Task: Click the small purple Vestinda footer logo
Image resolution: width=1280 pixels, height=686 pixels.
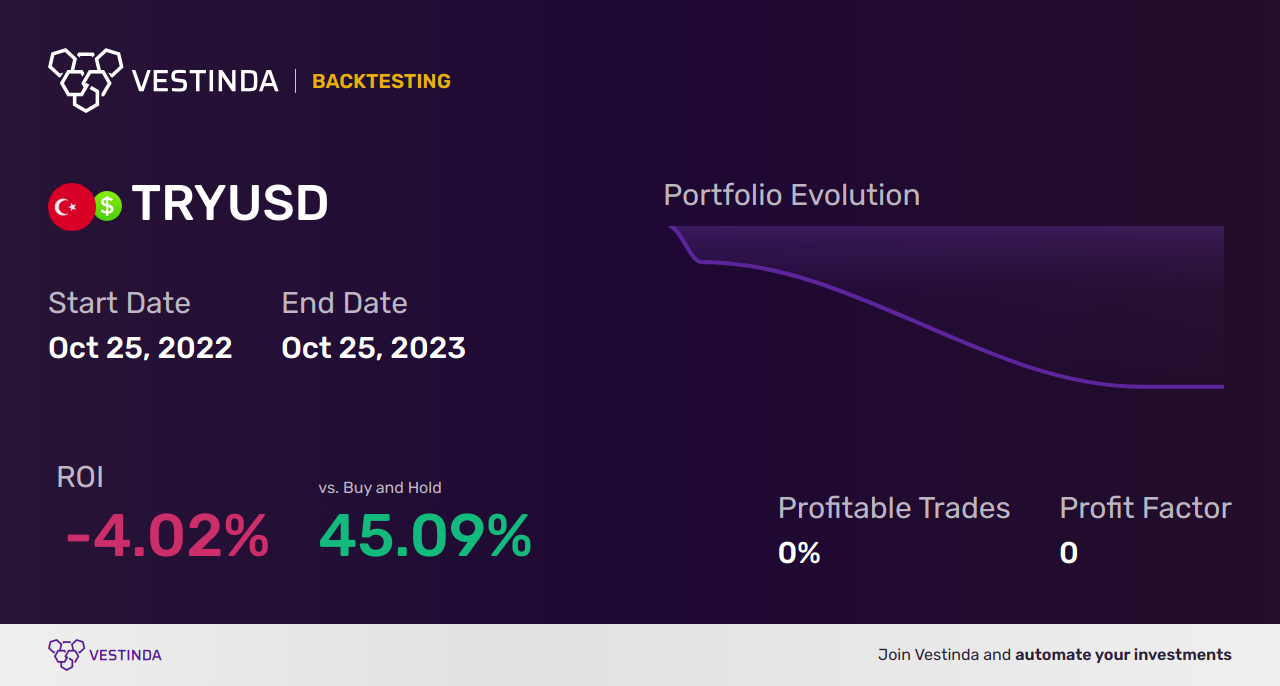Action: 66,654
